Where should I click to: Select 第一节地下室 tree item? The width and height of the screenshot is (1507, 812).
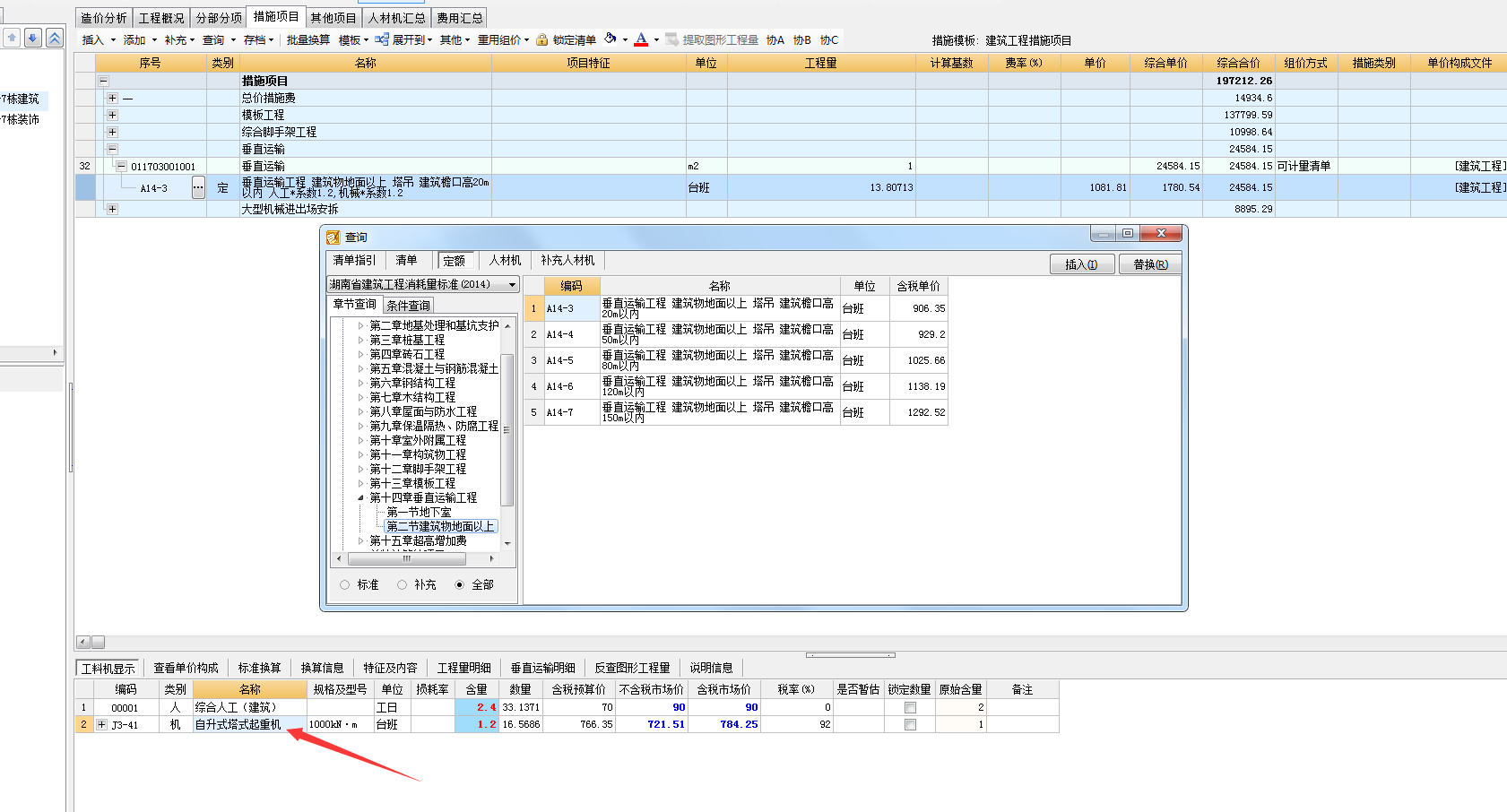coord(419,512)
